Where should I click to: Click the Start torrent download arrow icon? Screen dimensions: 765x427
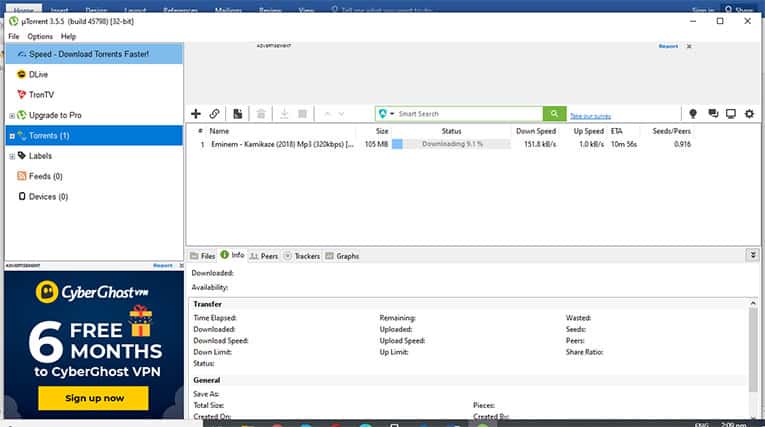tap(284, 114)
